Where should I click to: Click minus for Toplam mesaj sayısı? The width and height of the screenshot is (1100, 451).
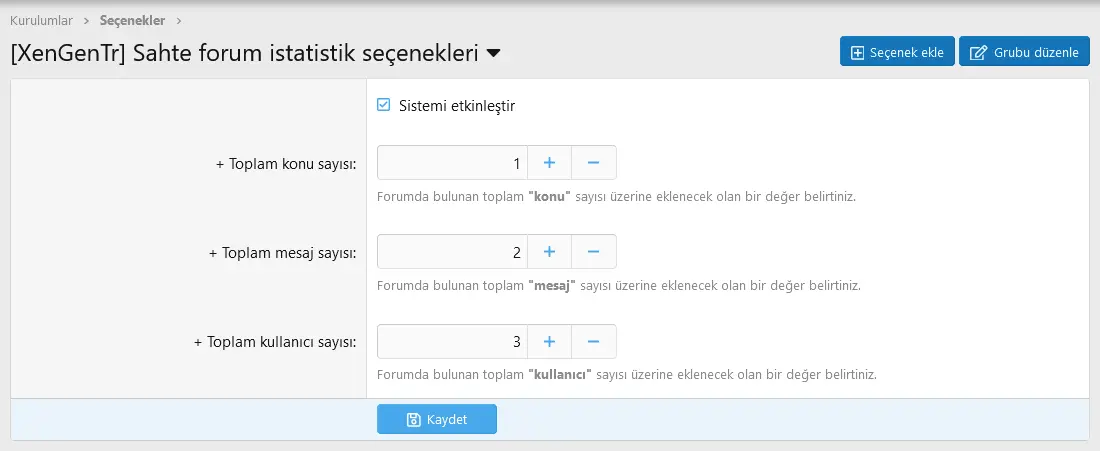[x=593, y=252]
